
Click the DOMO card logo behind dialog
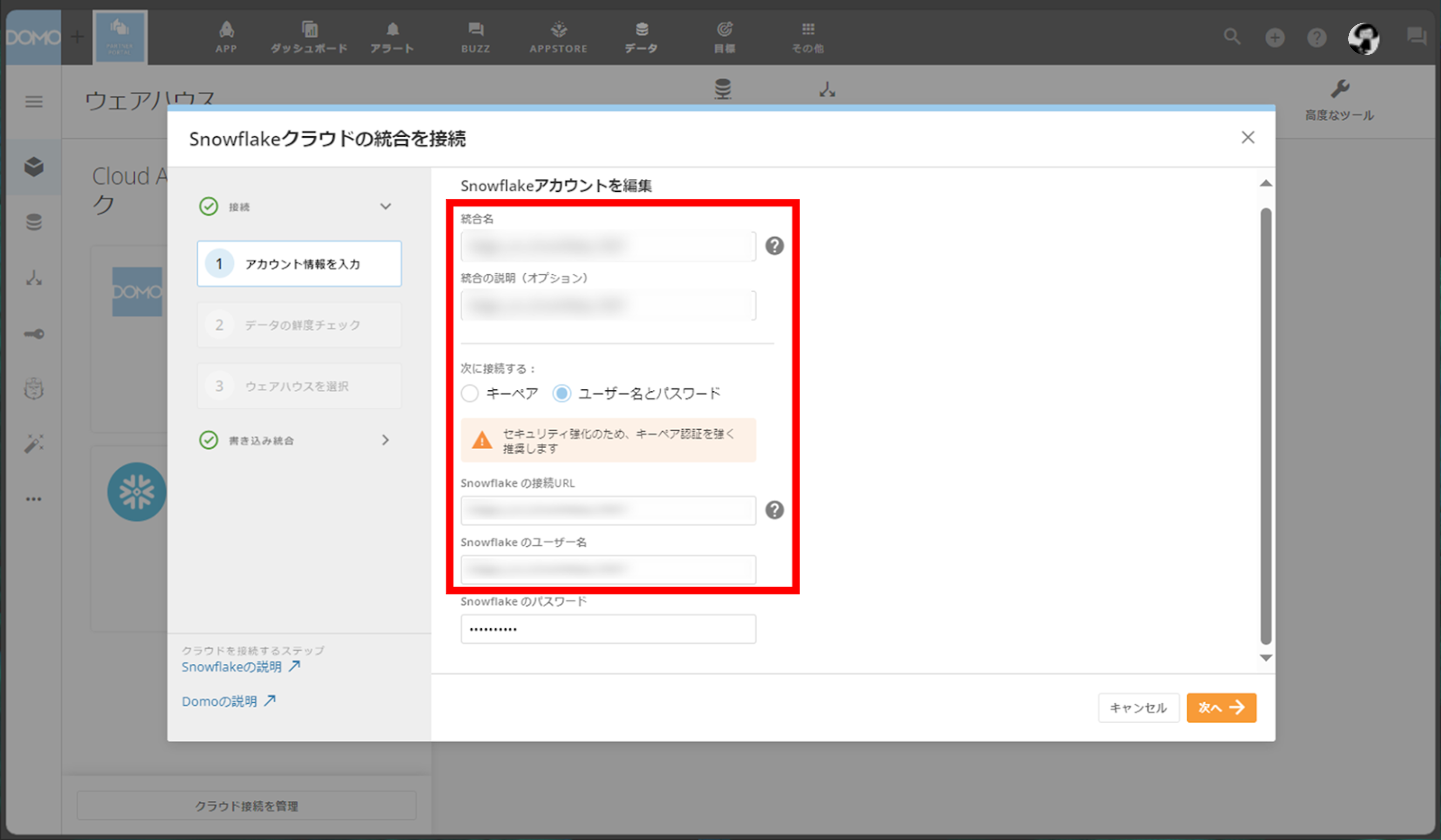[x=137, y=292]
